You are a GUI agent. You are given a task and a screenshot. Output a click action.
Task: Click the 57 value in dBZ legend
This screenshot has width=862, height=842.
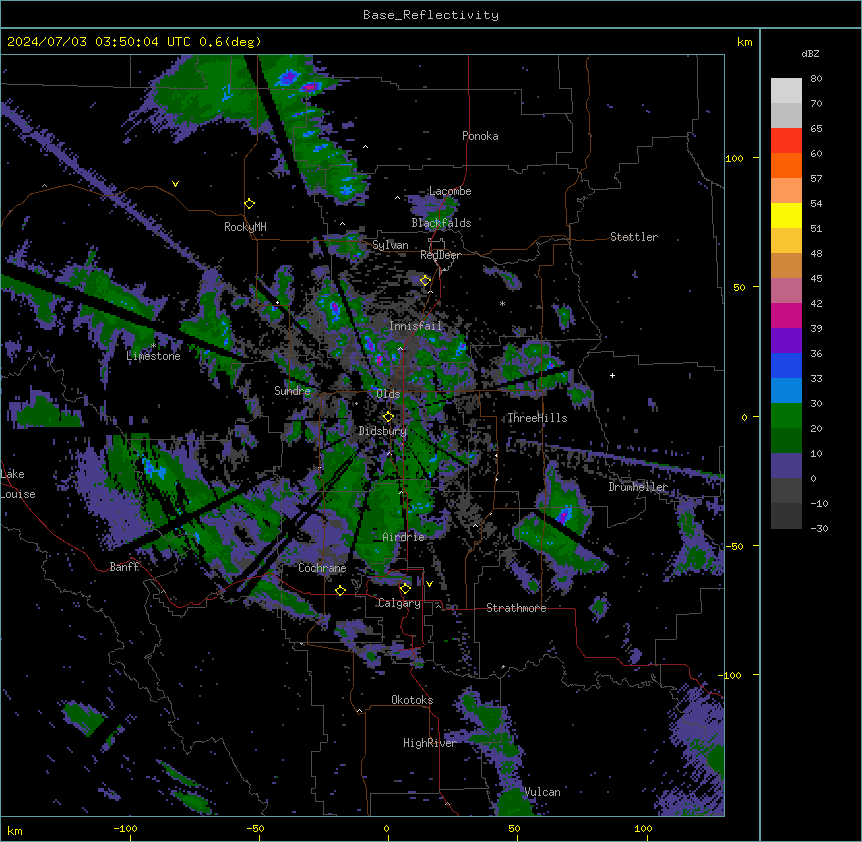click(x=816, y=179)
